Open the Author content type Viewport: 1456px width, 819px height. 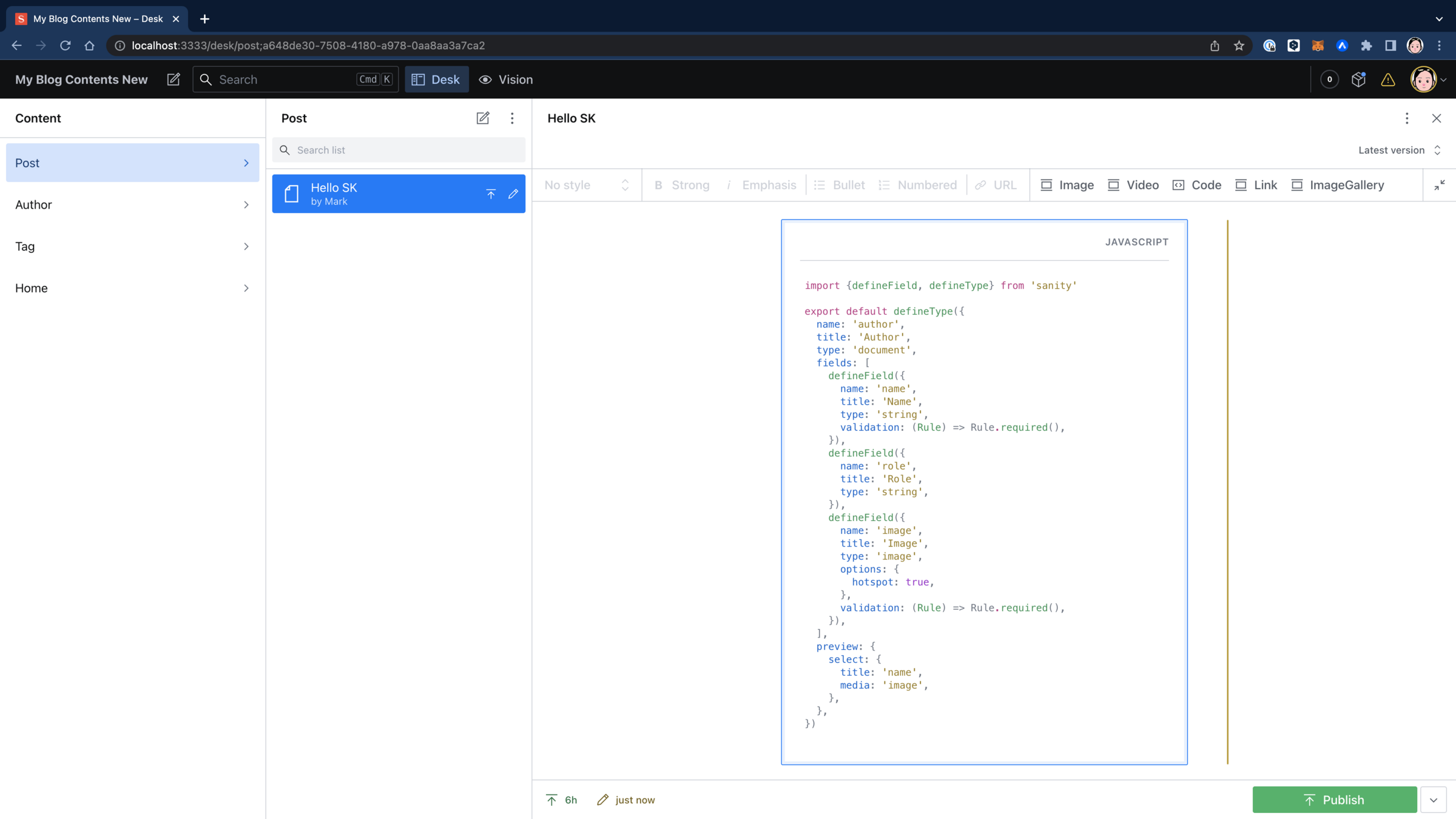click(132, 204)
